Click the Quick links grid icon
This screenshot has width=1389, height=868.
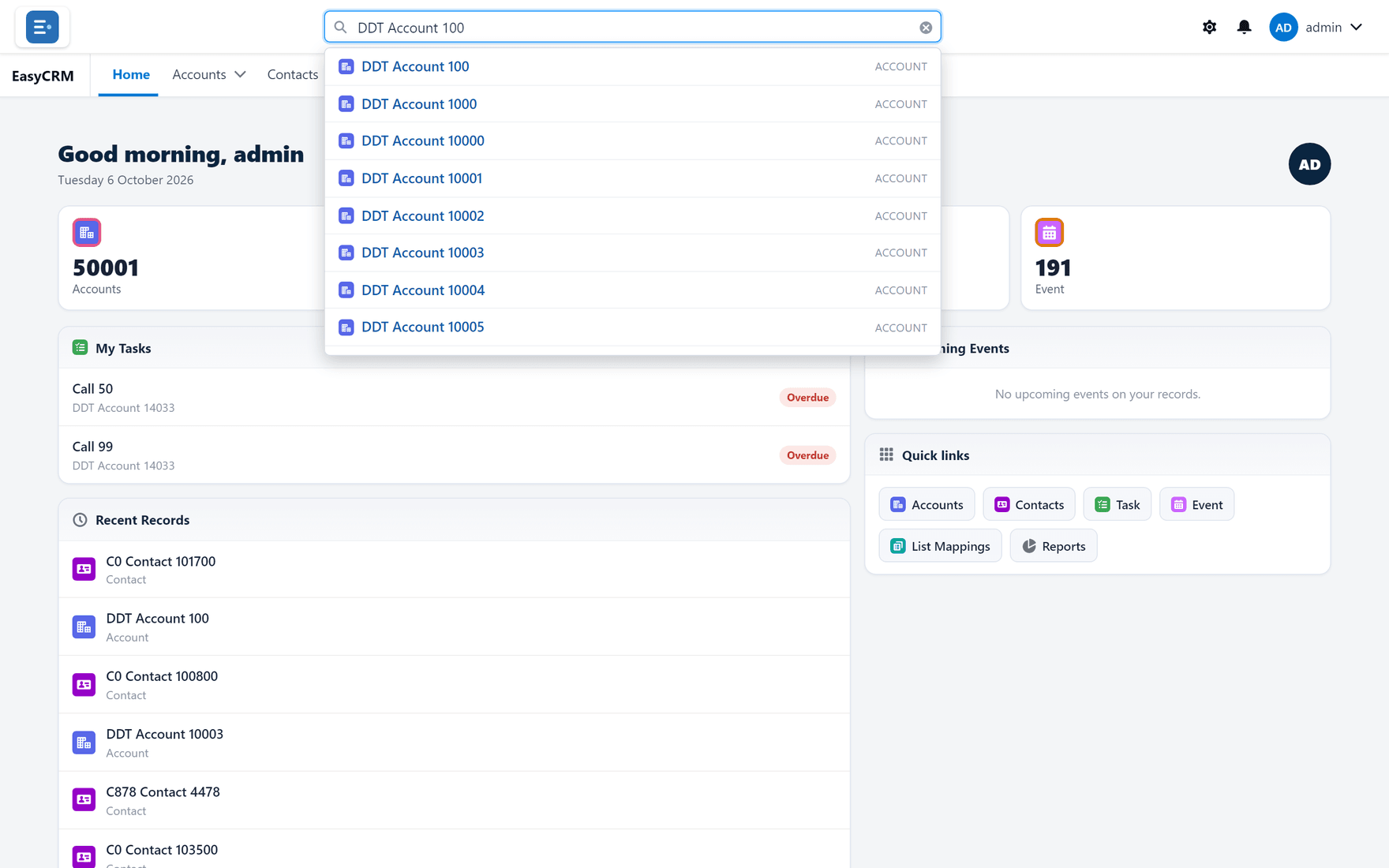coord(886,455)
